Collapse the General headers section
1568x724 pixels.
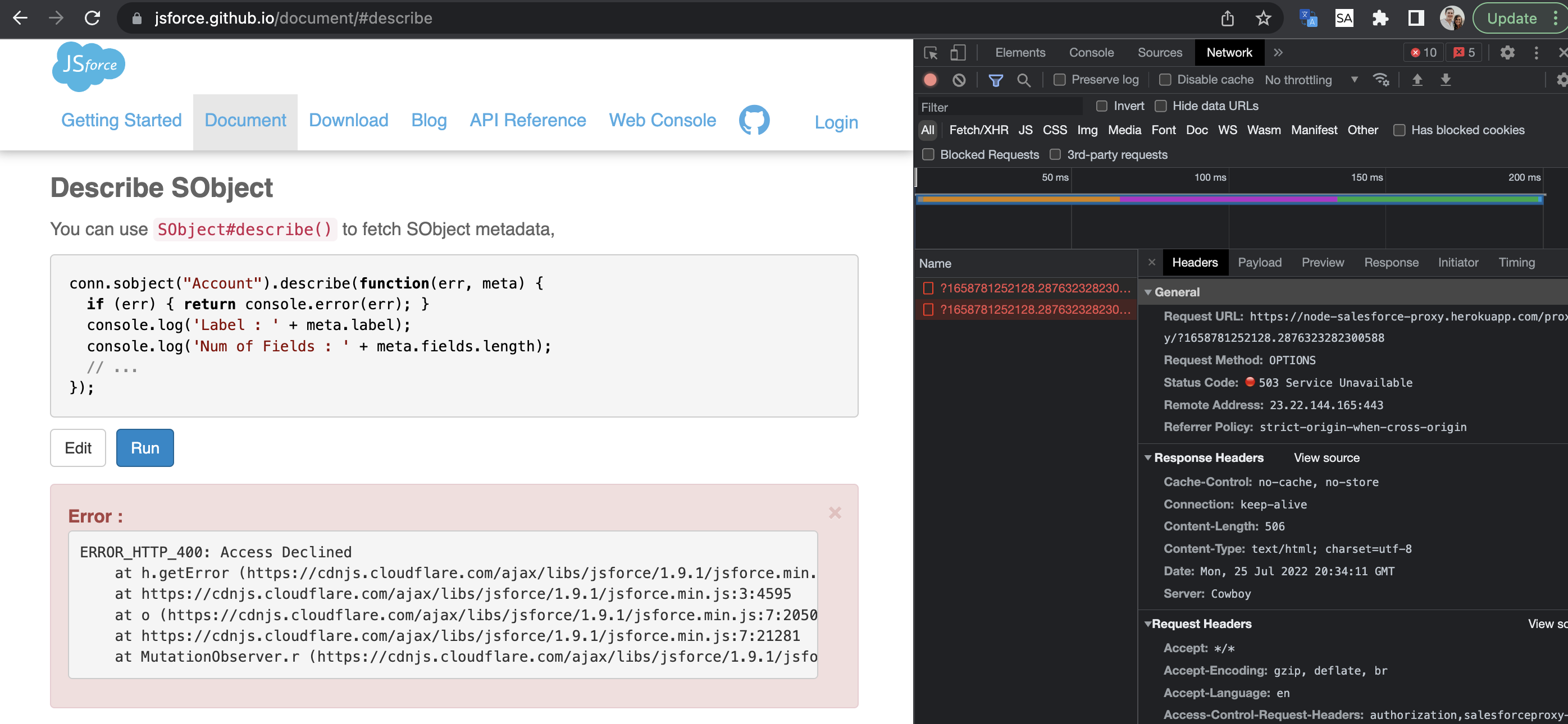coord(1148,292)
